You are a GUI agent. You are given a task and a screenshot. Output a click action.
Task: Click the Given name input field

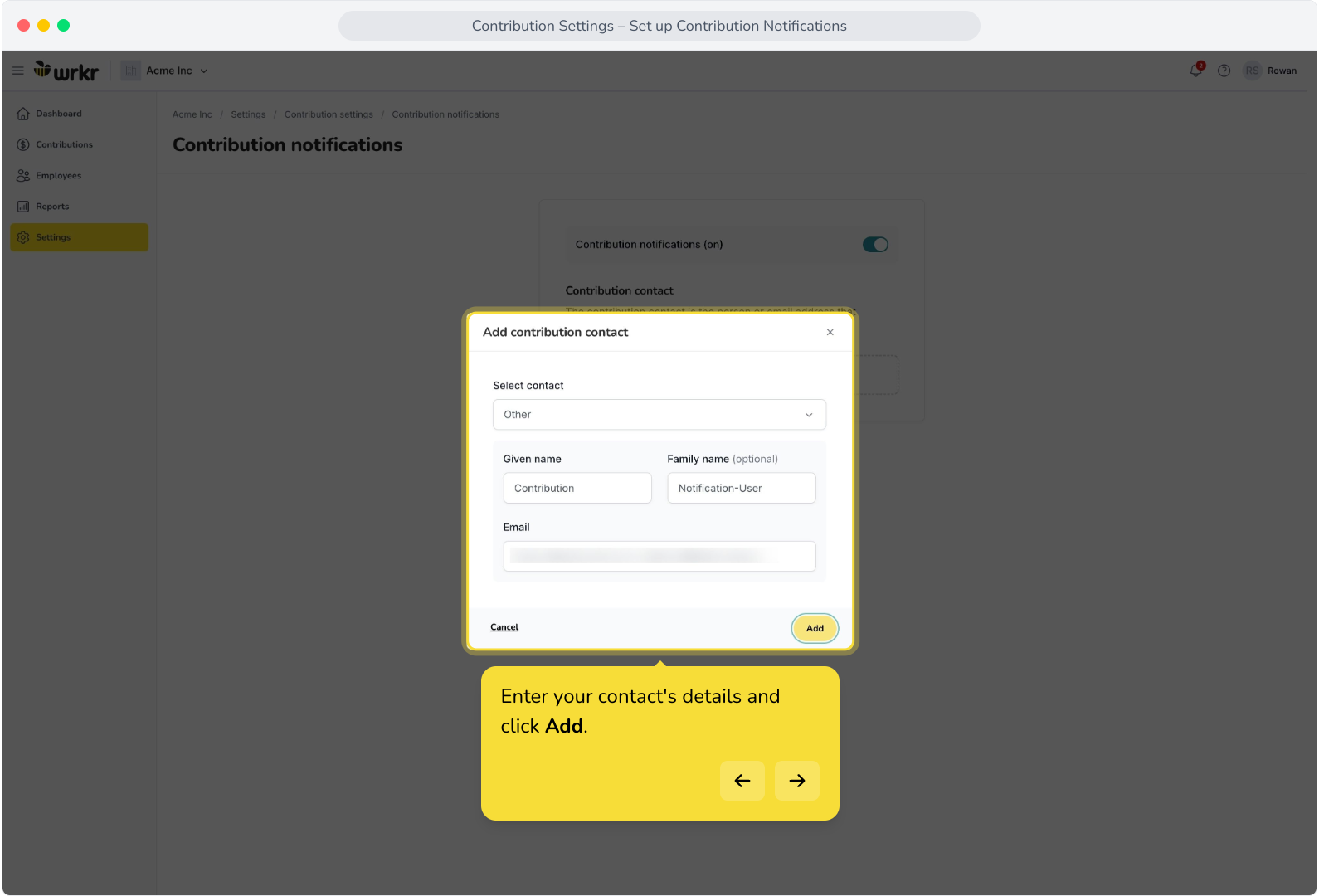(577, 488)
